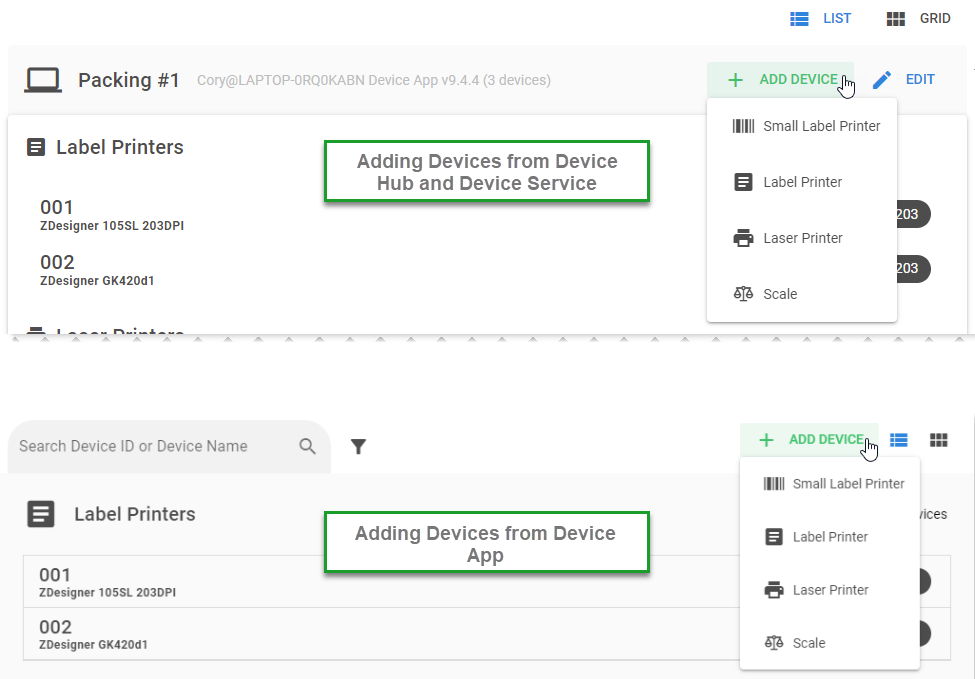This screenshot has height=679, width=975.
Task: Switch to GRID view using labeled GRID toggle
Action: pyautogui.click(x=918, y=19)
